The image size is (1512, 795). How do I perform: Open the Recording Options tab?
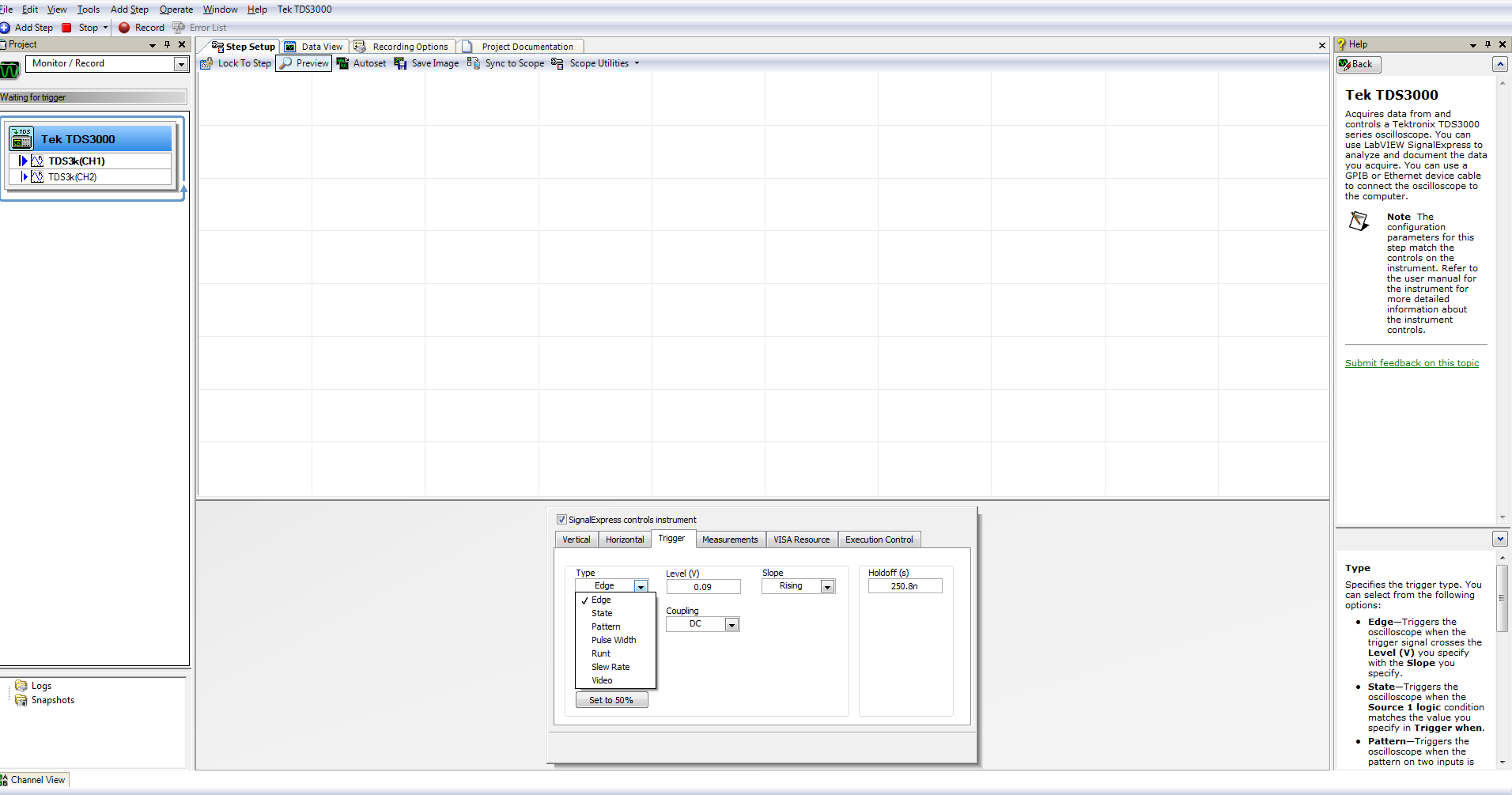(403, 47)
